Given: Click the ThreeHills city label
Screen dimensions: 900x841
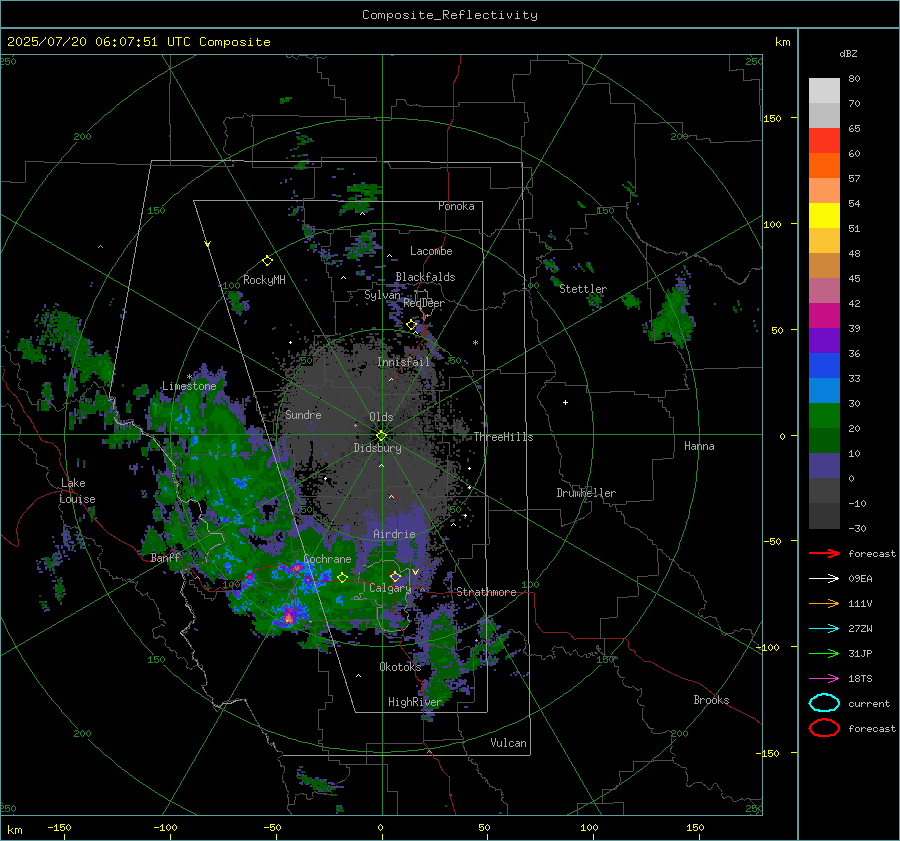Looking at the screenshot, I should tap(503, 437).
